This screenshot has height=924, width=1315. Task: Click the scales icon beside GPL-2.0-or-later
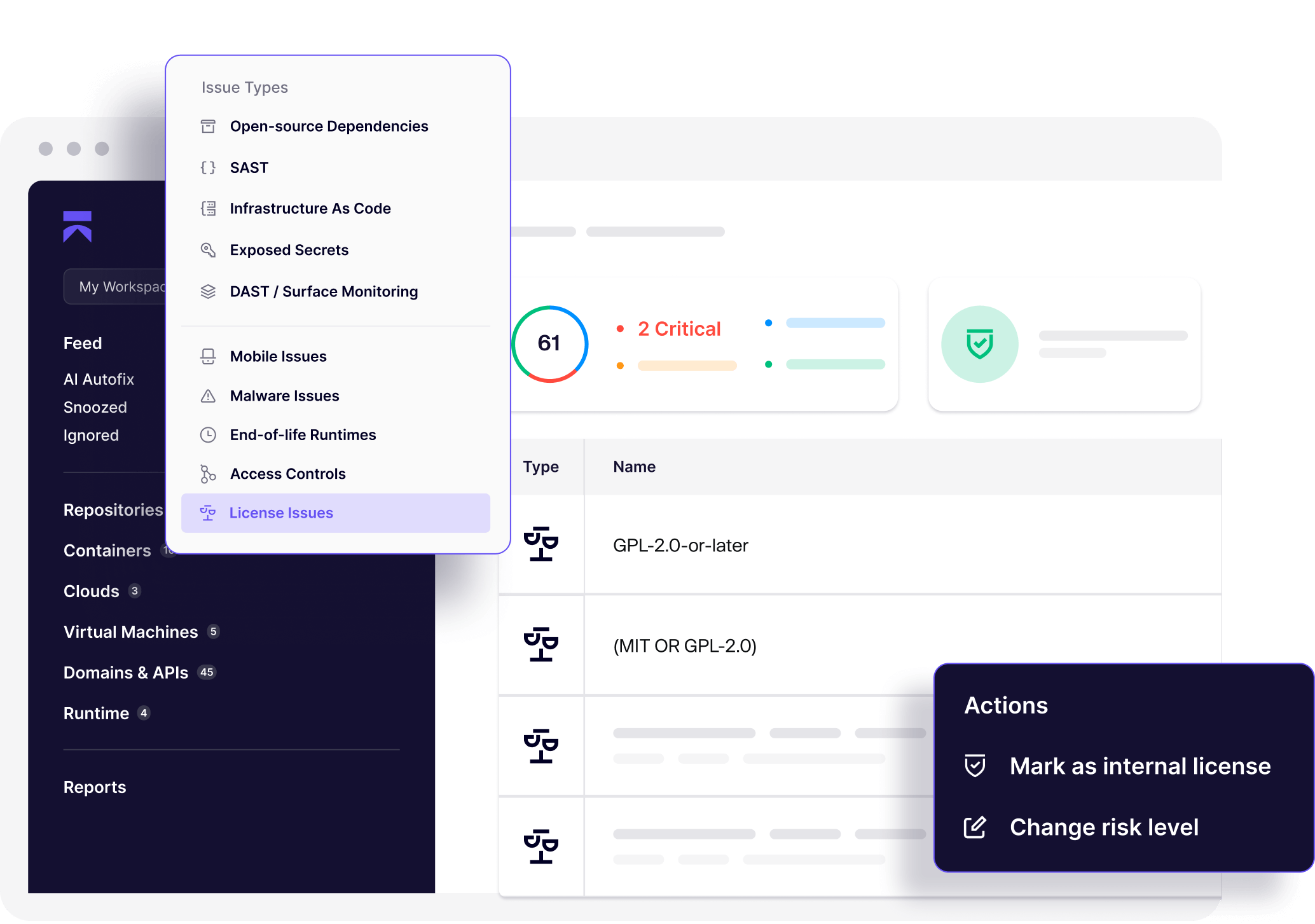(540, 544)
